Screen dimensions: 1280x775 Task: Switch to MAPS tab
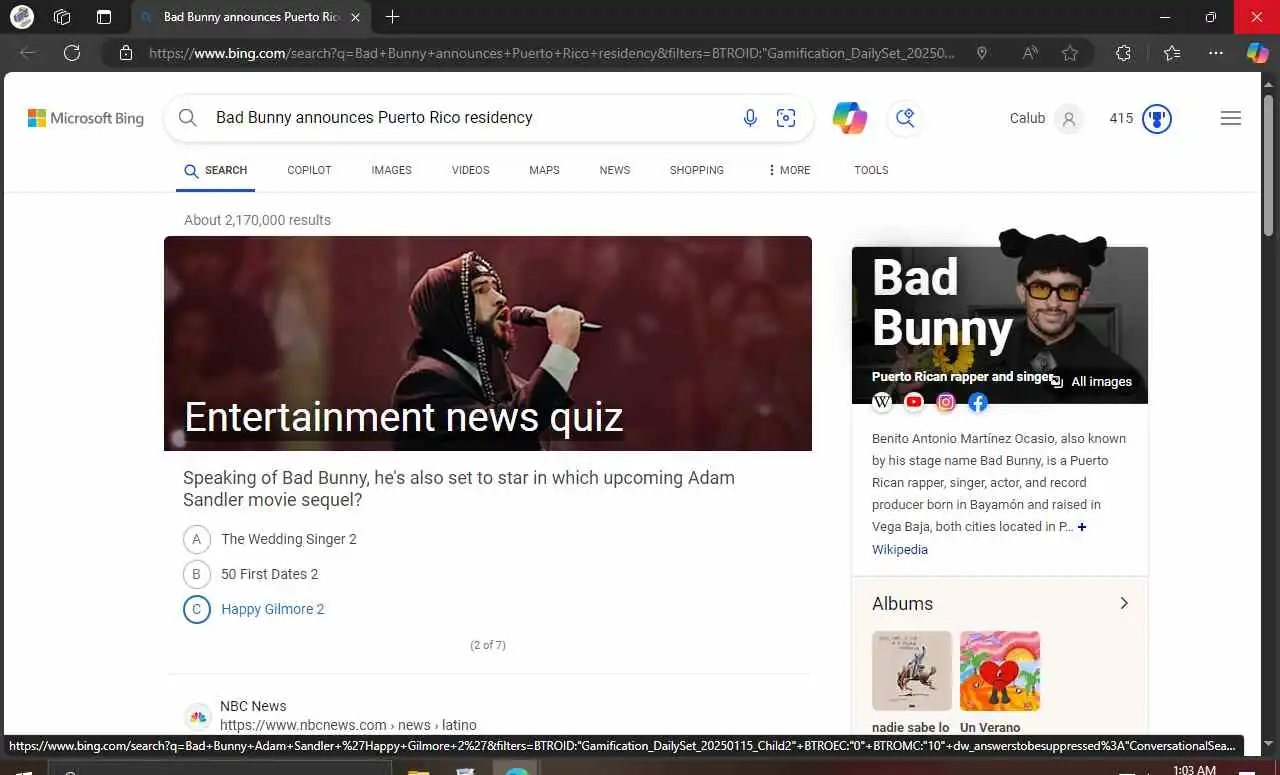click(x=544, y=170)
